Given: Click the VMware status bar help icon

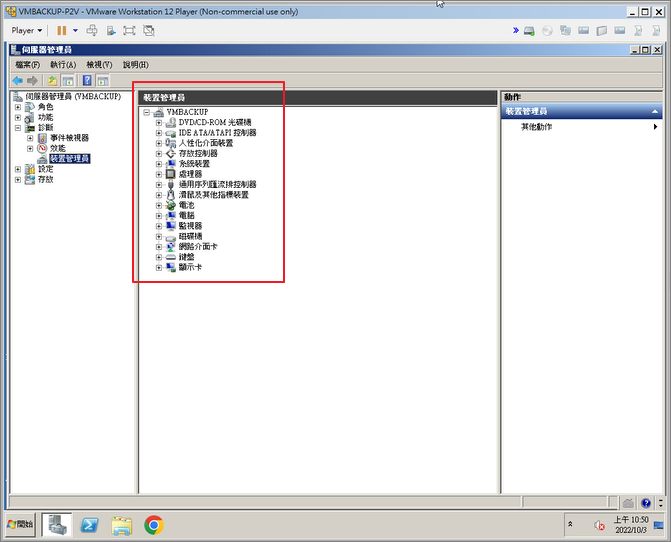Looking at the screenshot, I should pyautogui.click(x=646, y=503).
